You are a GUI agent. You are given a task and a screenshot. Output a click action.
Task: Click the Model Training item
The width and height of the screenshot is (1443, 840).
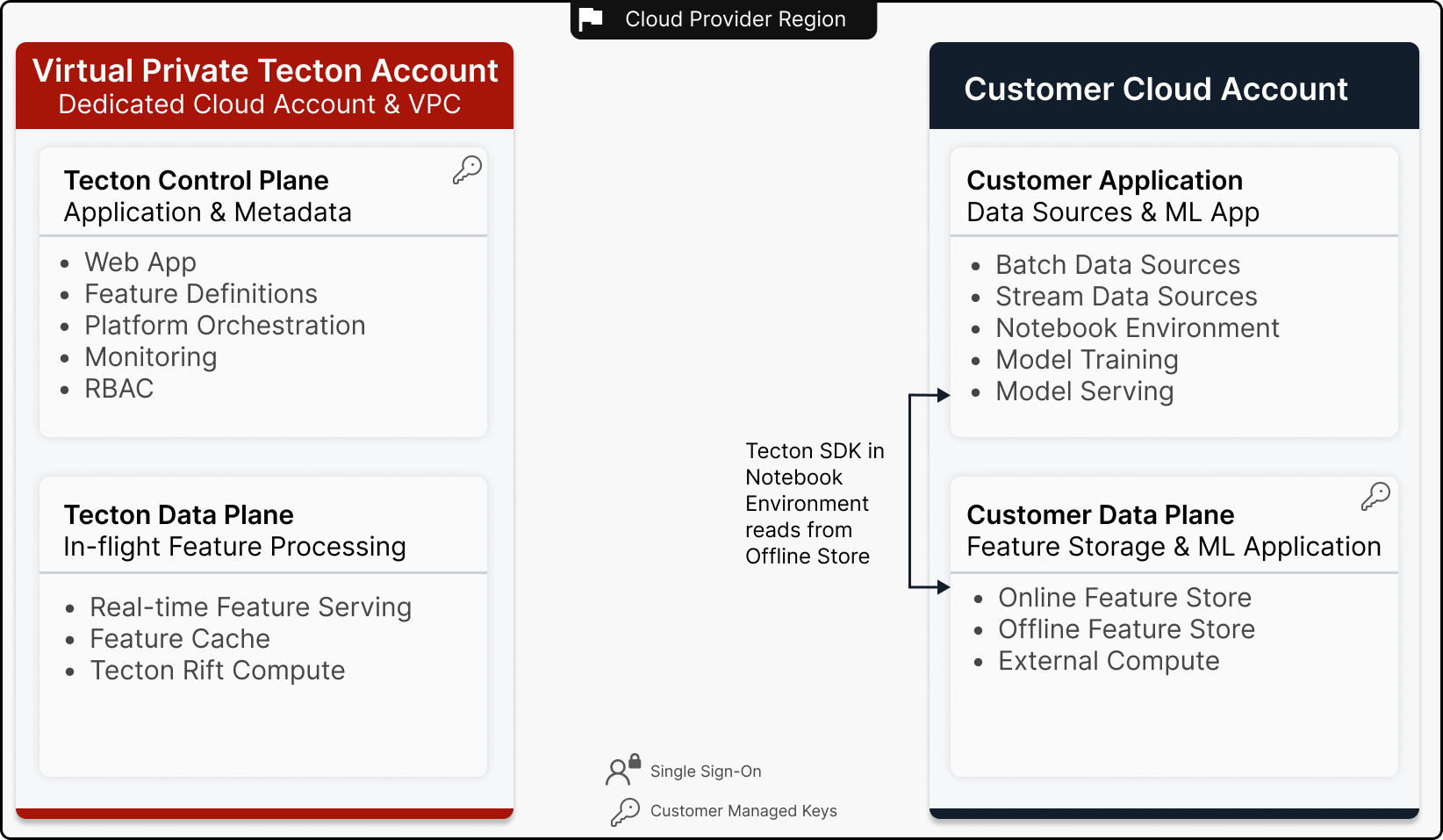(1087, 360)
